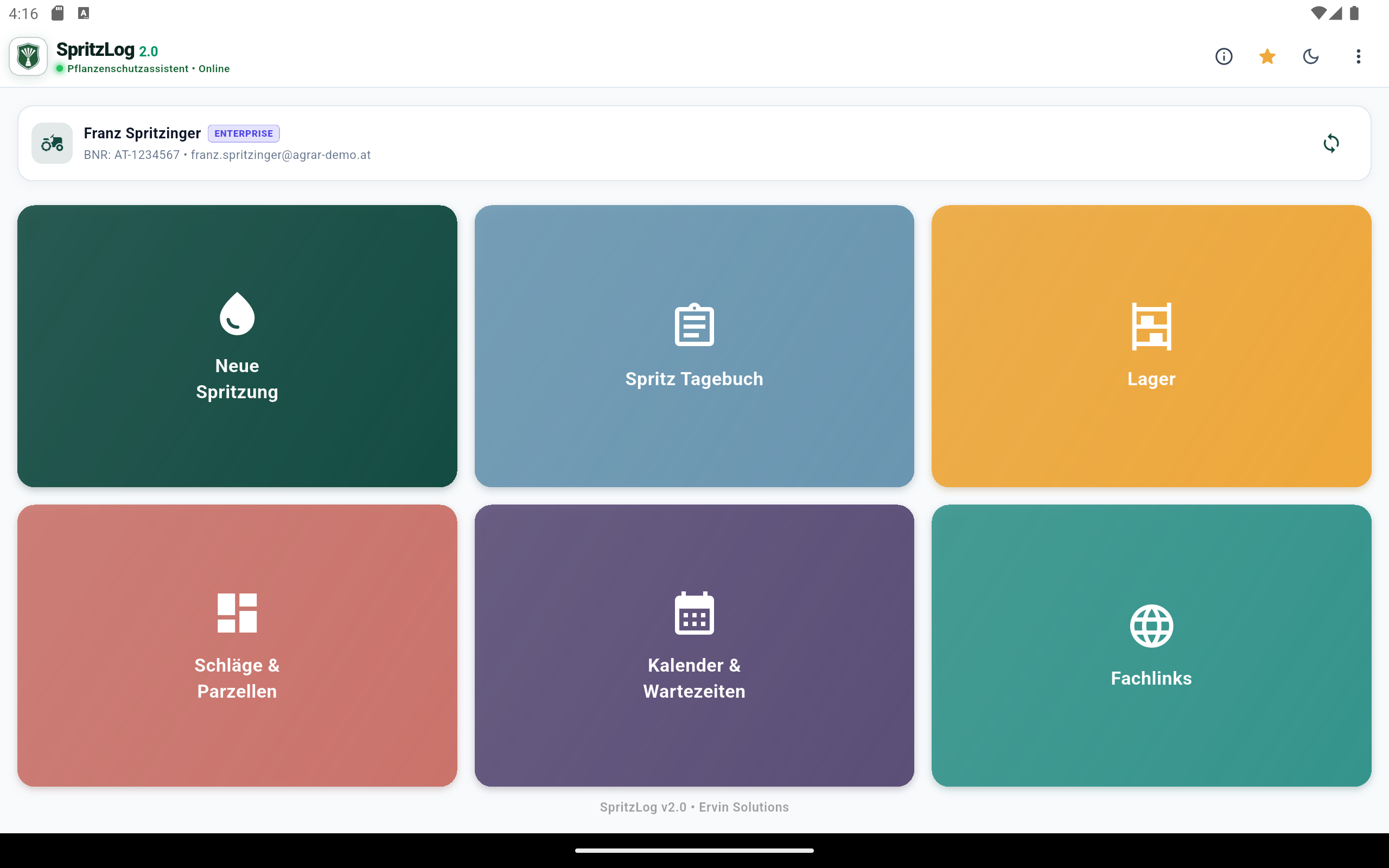Image resolution: width=1389 pixels, height=868 pixels.
Task: Tap the globe icon of Fachlinks
Action: coord(1151,626)
